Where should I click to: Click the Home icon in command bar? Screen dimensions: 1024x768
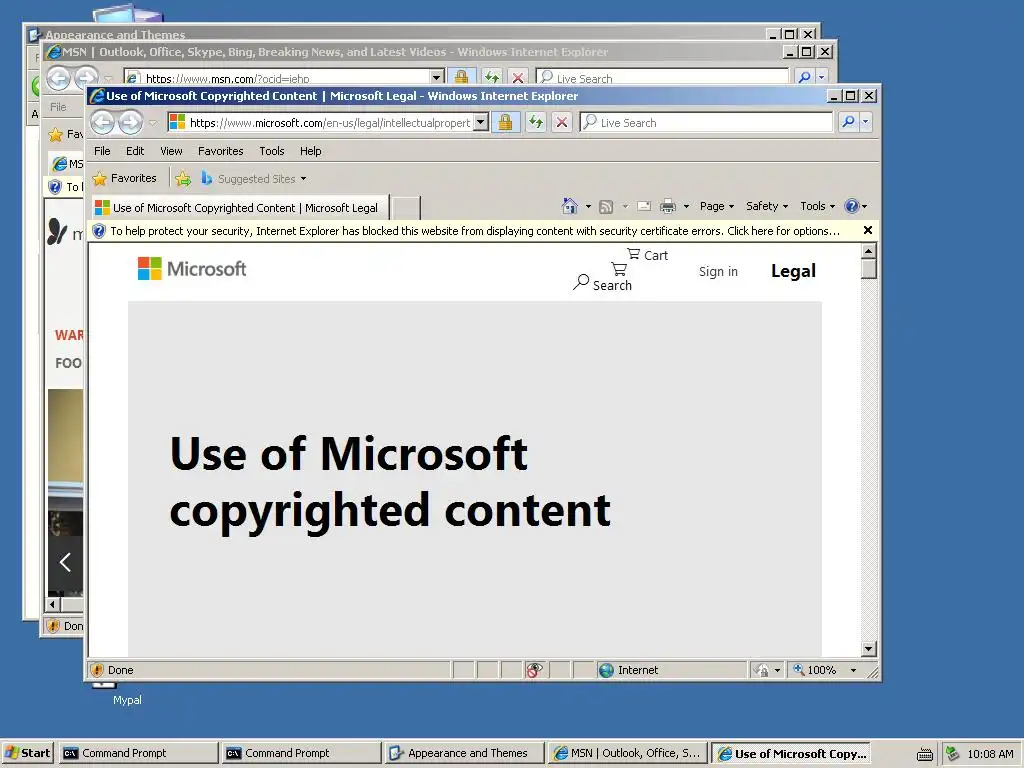569,206
